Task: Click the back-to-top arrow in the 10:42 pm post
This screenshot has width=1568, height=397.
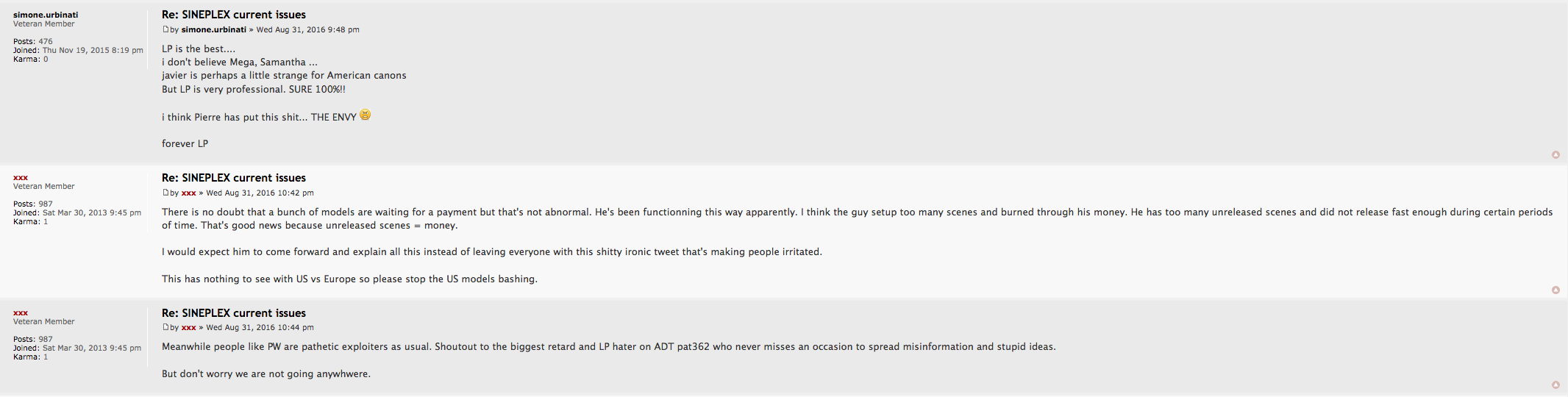Action: (x=1555, y=290)
